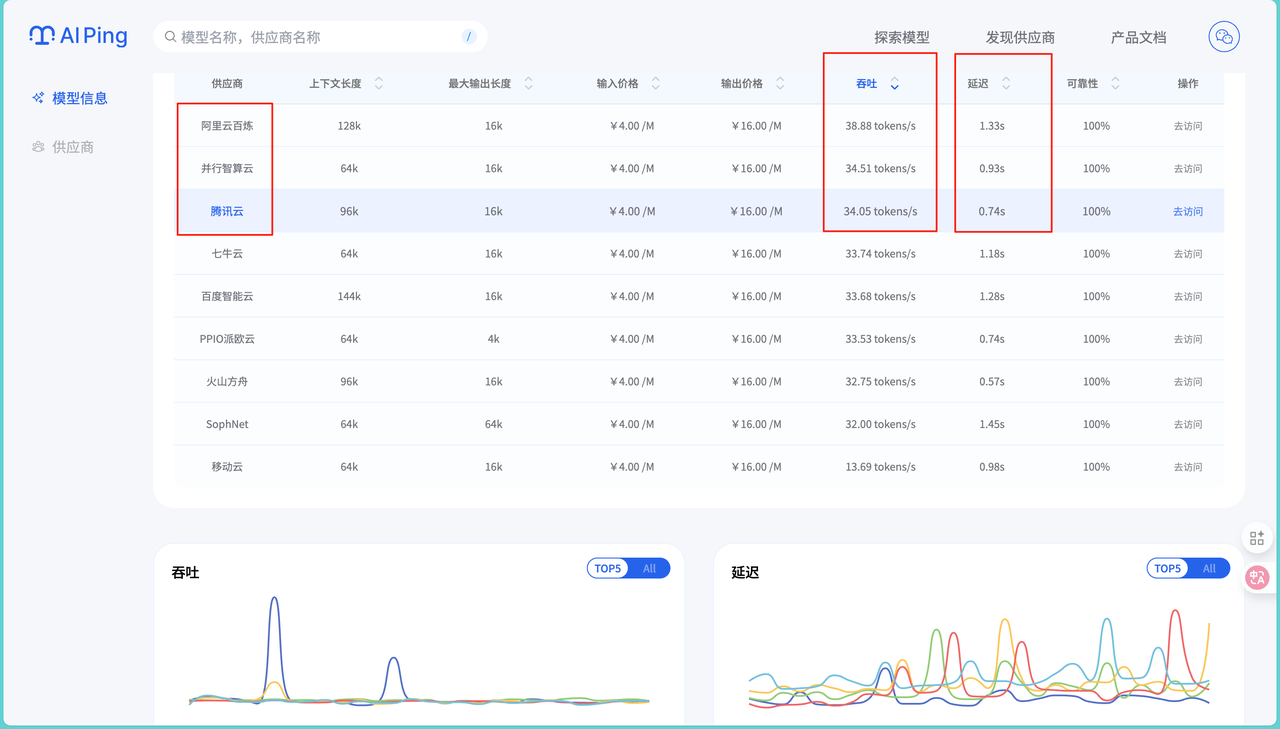Select 供应商 in the sidebar
The height and width of the screenshot is (729, 1280).
73,147
